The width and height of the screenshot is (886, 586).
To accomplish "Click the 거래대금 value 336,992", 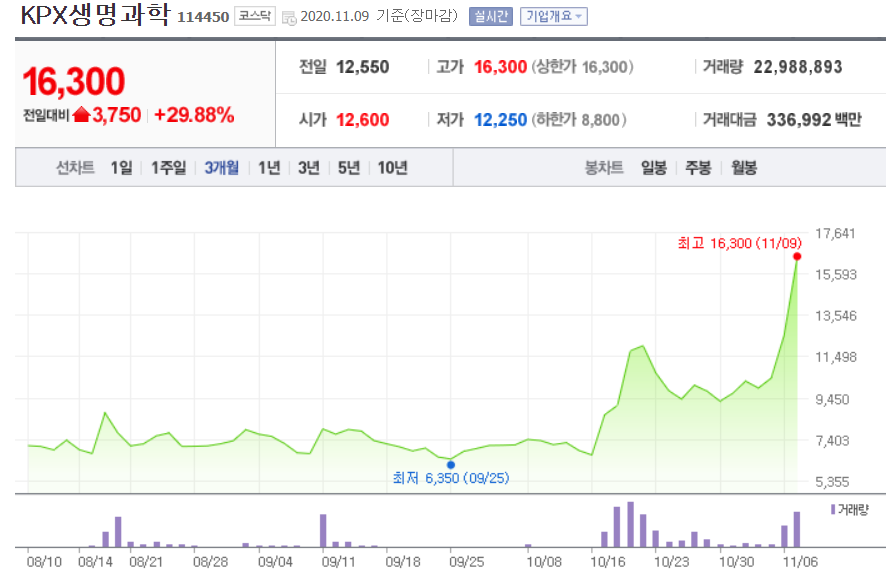I will pos(798,120).
